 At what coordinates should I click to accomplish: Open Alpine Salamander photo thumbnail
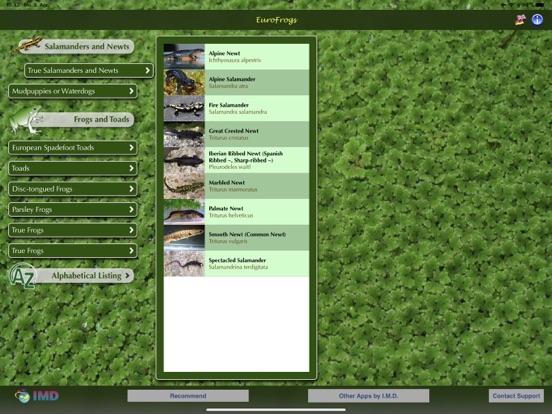pos(184,82)
